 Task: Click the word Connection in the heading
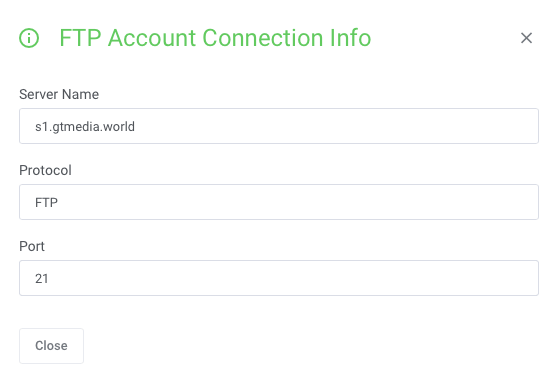click(x=263, y=38)
